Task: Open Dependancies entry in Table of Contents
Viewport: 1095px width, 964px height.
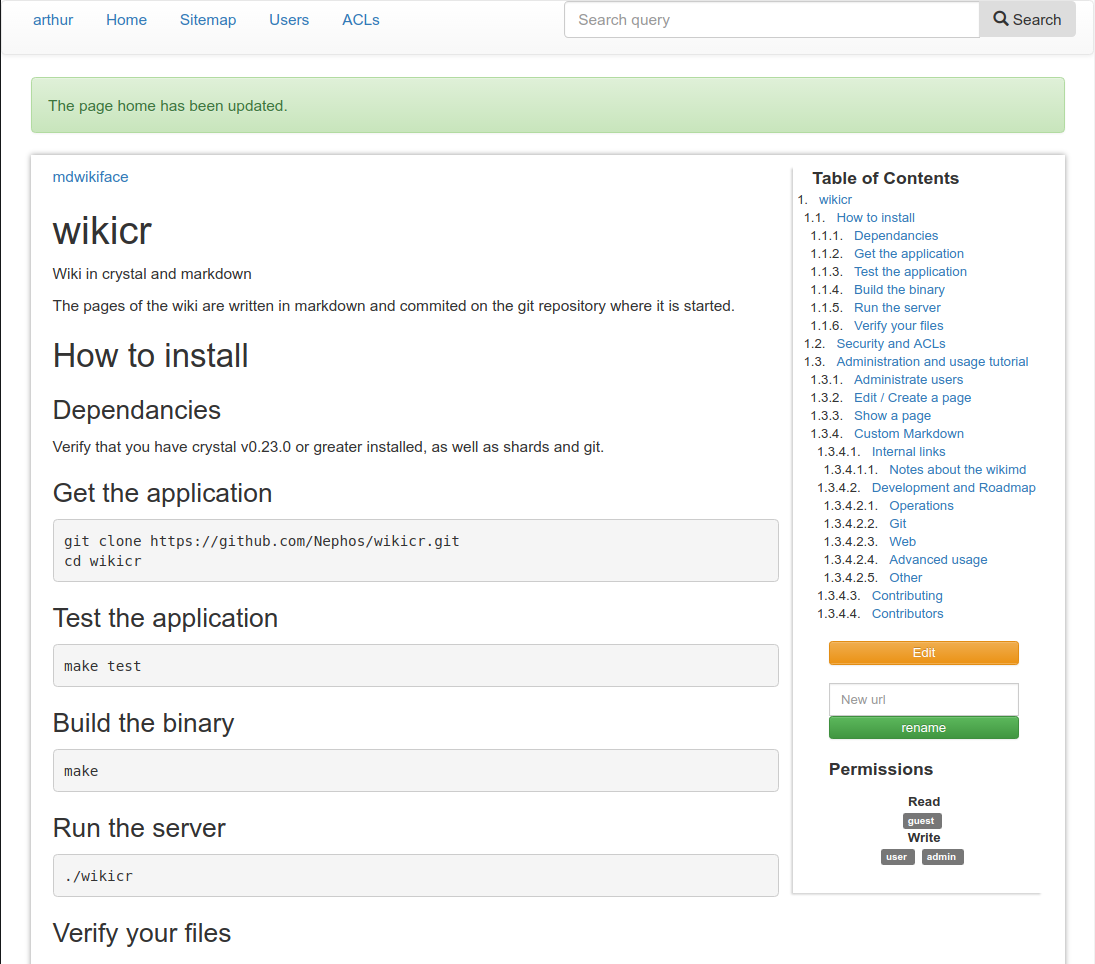Action: pos(896,235)
